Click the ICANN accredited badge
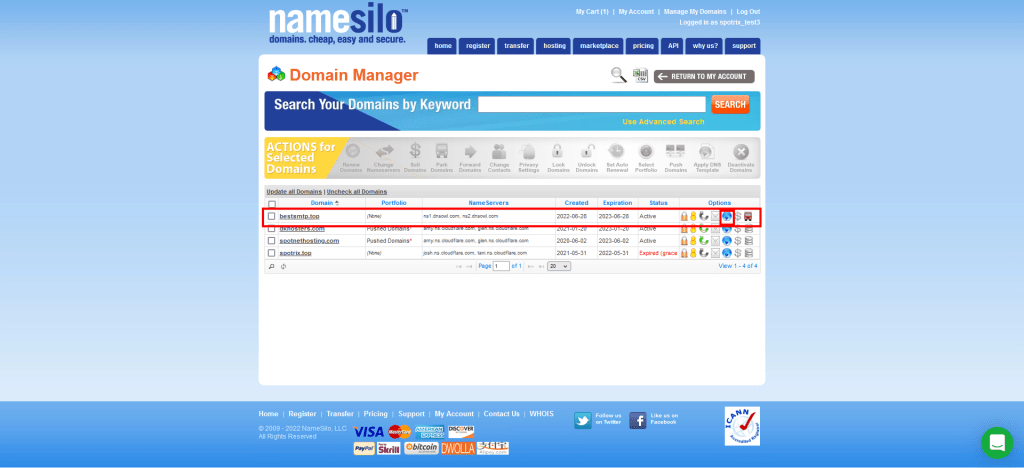The width and height of the screenshot is (1024, 468). coord(742,426)
